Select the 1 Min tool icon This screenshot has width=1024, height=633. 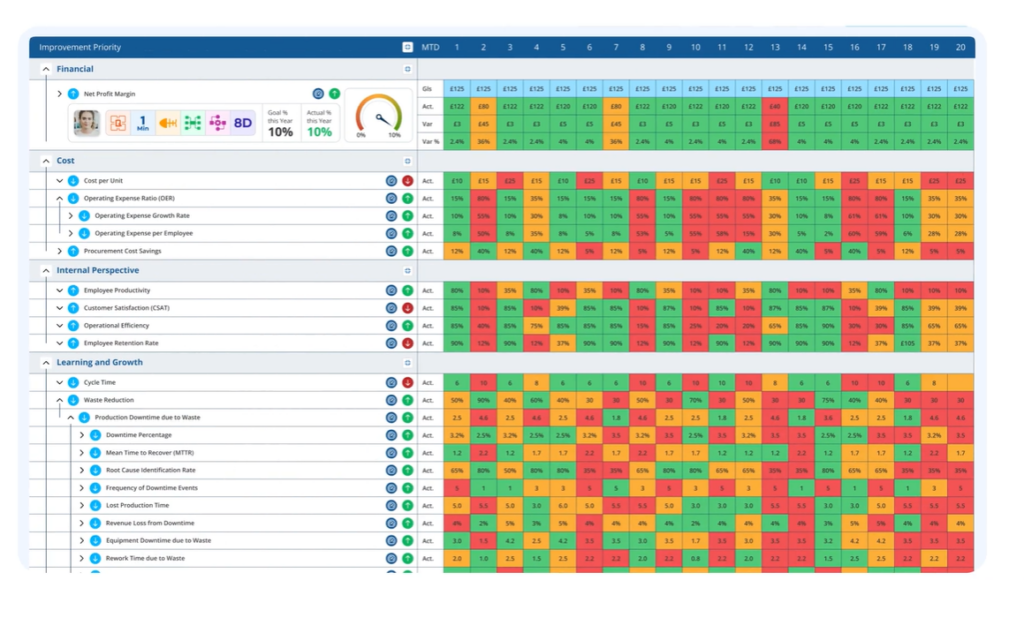(142, 122)
